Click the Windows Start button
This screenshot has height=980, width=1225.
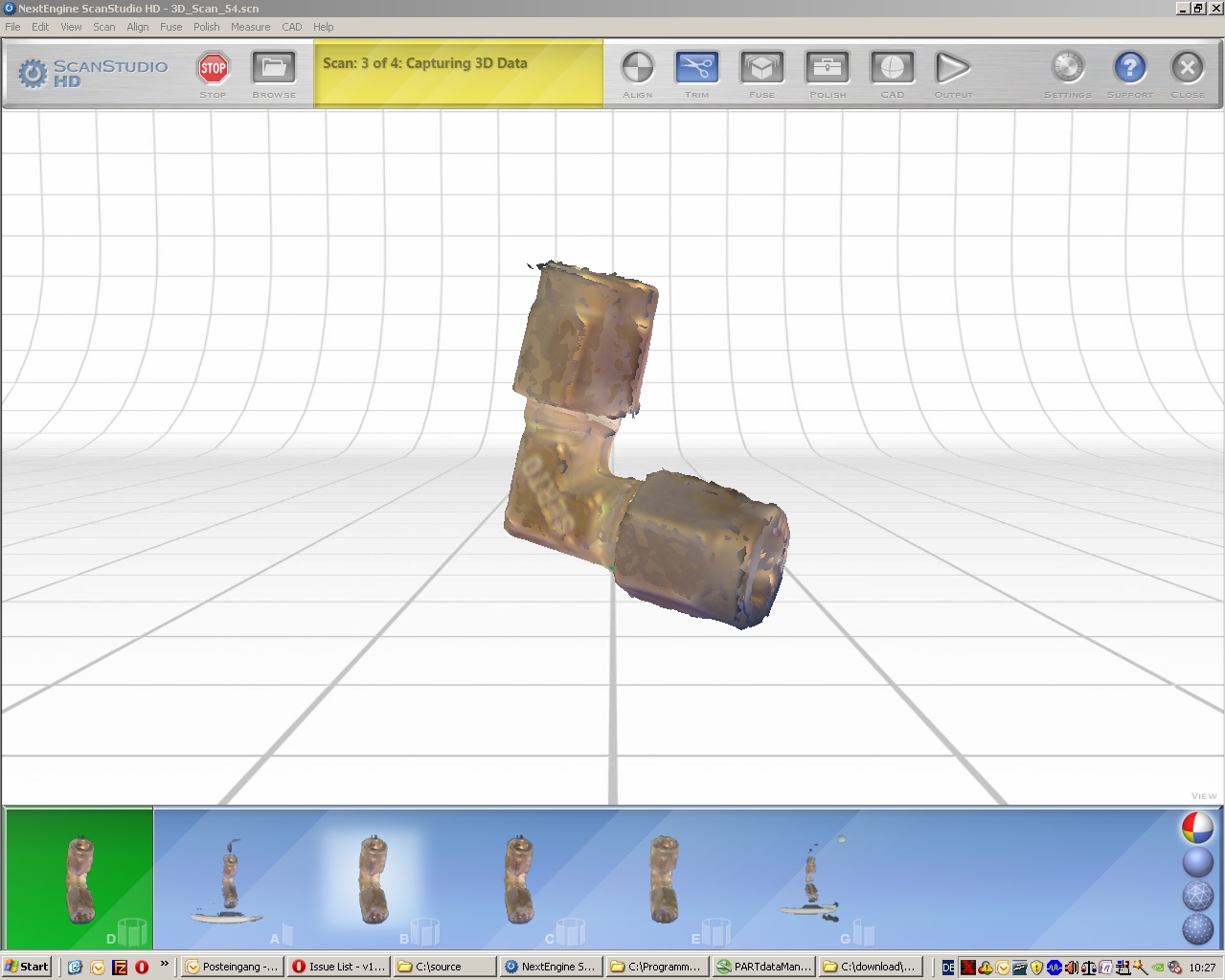click(27, 967)
